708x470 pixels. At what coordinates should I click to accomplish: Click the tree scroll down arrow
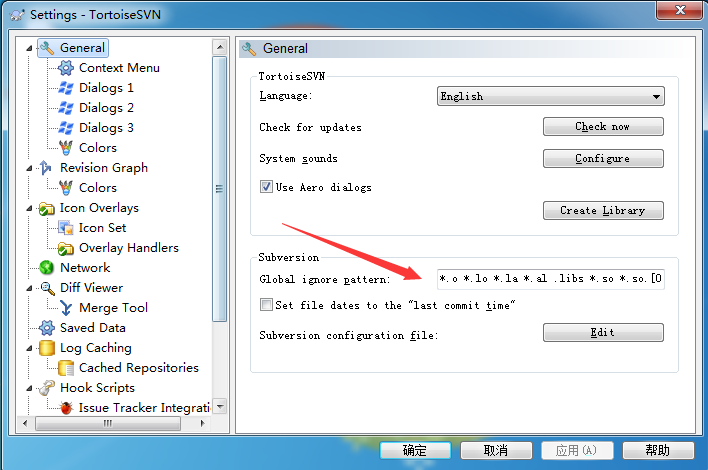pyautogui.click(x=219, y=406)
